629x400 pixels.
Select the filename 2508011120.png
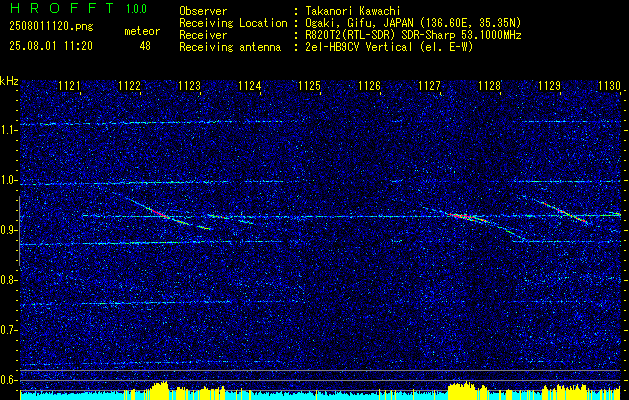51,26
